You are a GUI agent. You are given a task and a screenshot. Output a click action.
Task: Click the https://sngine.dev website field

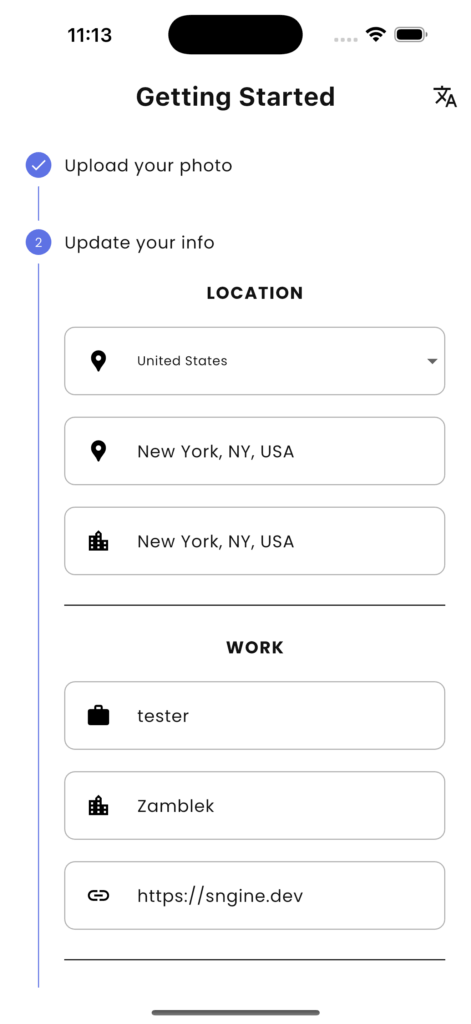(x=255, y=895)
